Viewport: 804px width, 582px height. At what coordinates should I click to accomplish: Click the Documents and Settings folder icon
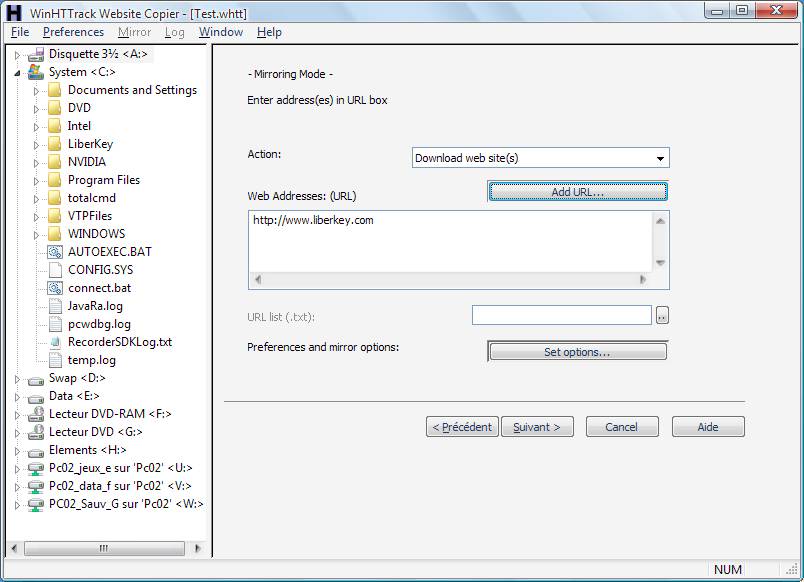pyautogui.click(x=54, y=90)
